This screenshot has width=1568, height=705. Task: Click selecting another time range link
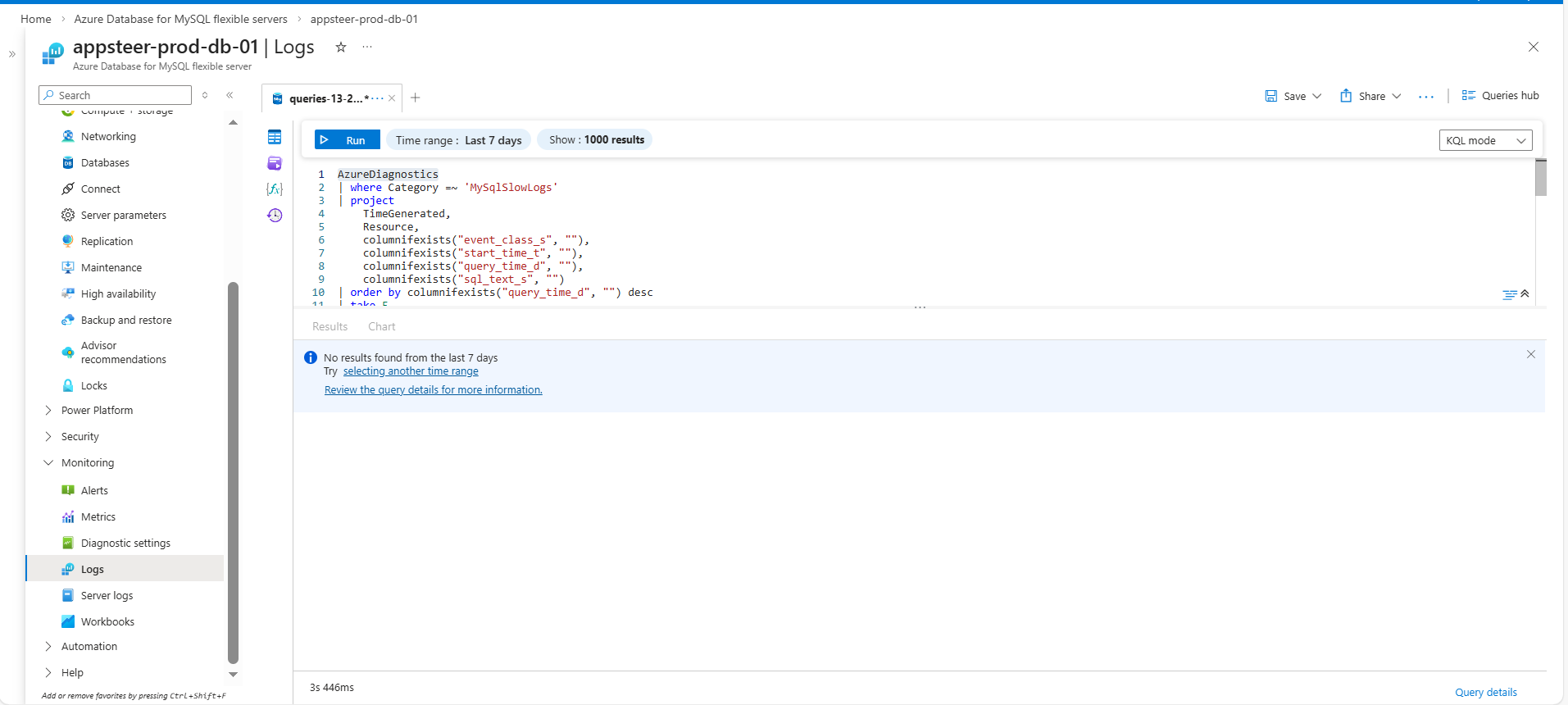click(411, 371)
